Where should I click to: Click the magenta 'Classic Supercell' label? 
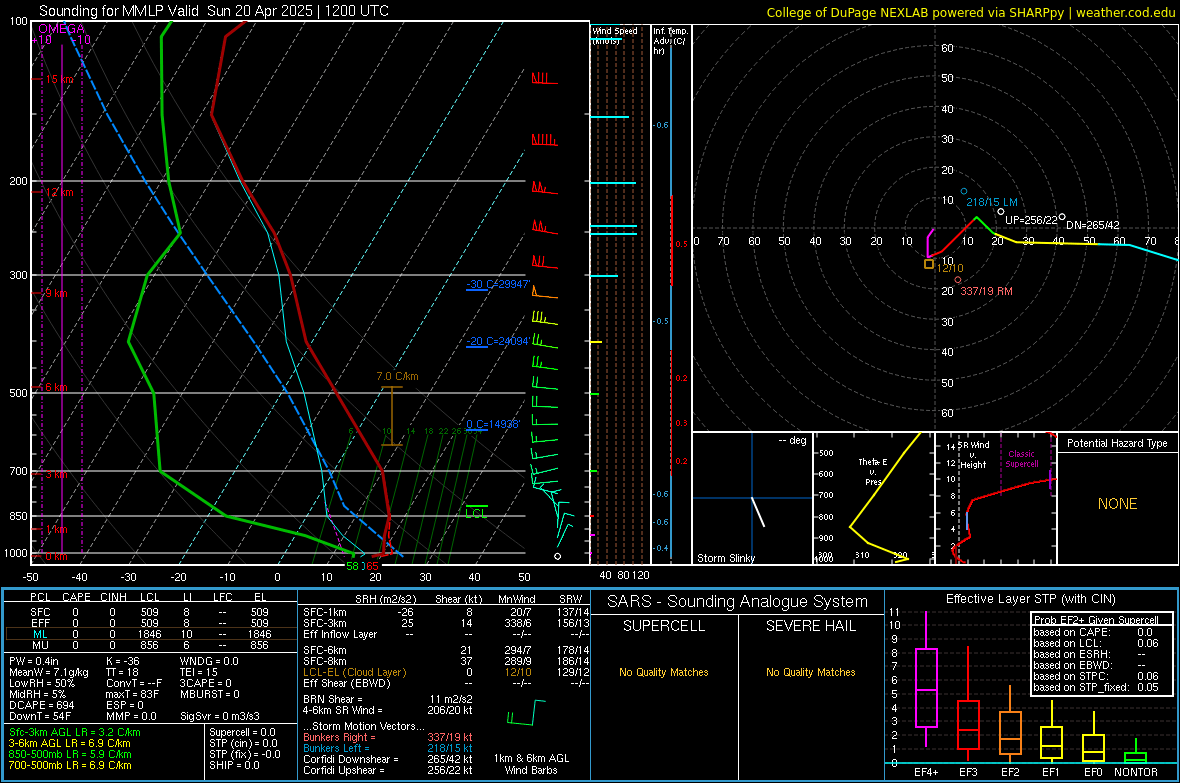[1022, 459]
